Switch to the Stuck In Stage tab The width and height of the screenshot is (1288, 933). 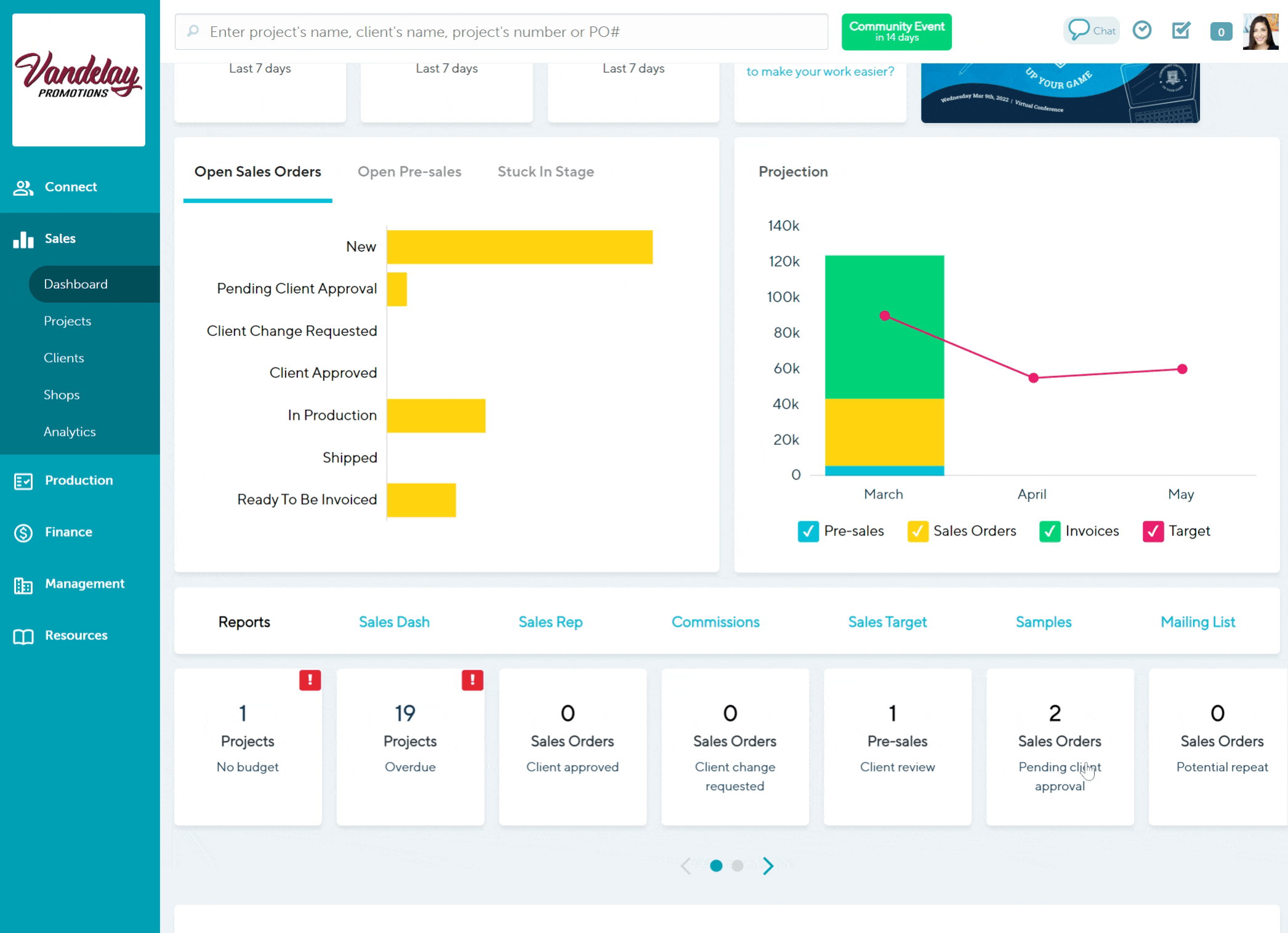[545, 172]
